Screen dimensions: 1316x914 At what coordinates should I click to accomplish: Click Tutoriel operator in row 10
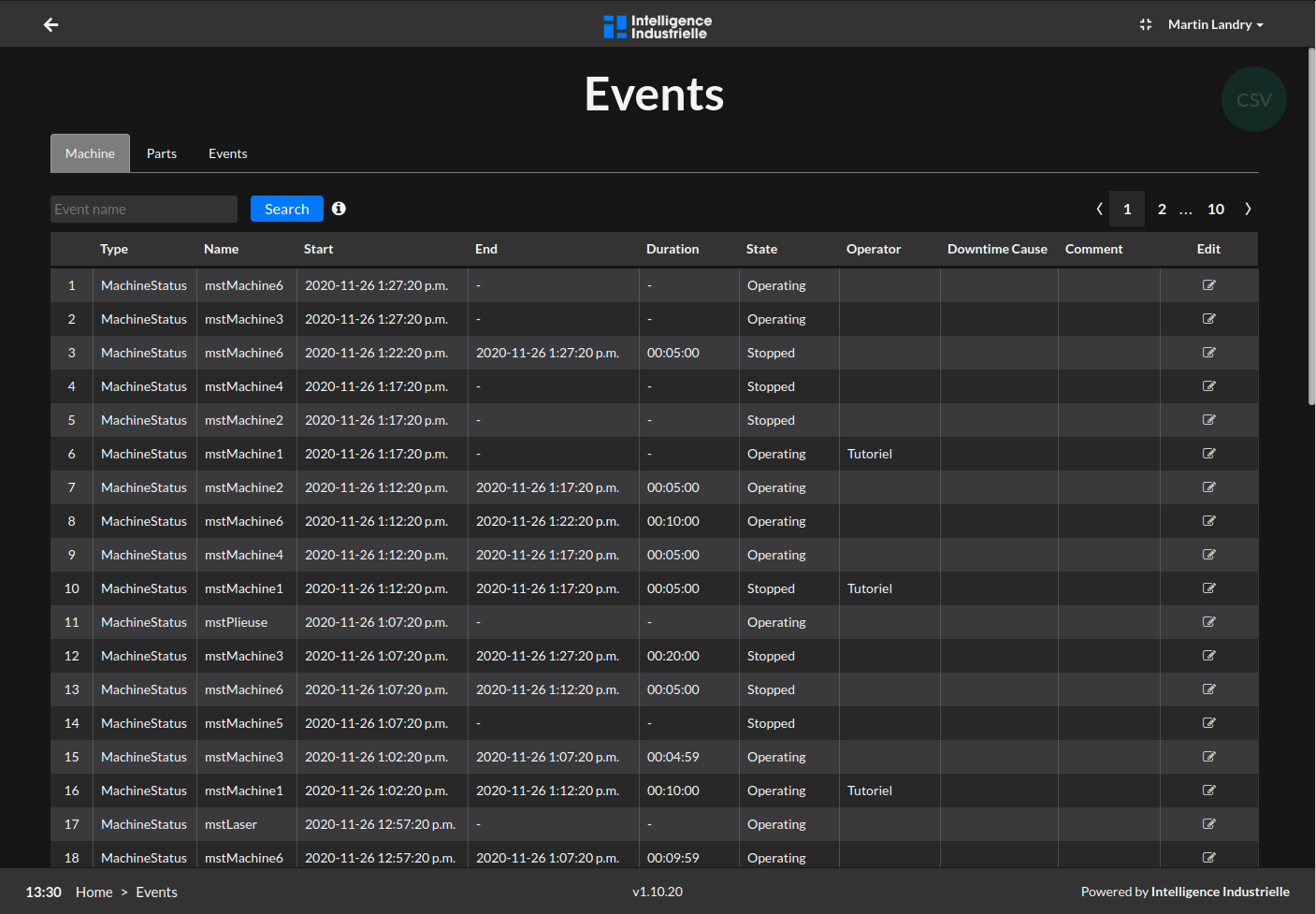(870, 588)
